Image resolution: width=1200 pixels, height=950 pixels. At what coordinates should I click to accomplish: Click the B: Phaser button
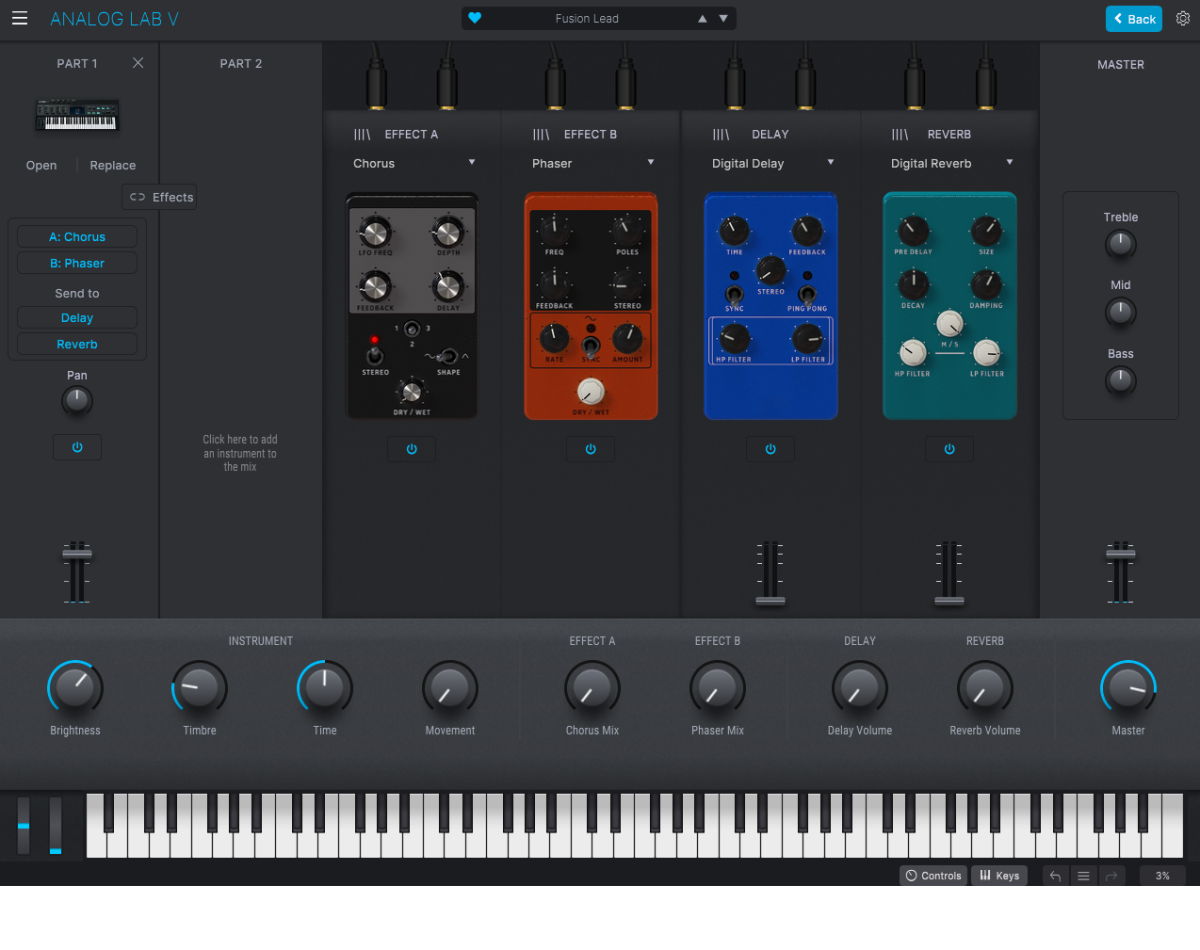point(77,263)
